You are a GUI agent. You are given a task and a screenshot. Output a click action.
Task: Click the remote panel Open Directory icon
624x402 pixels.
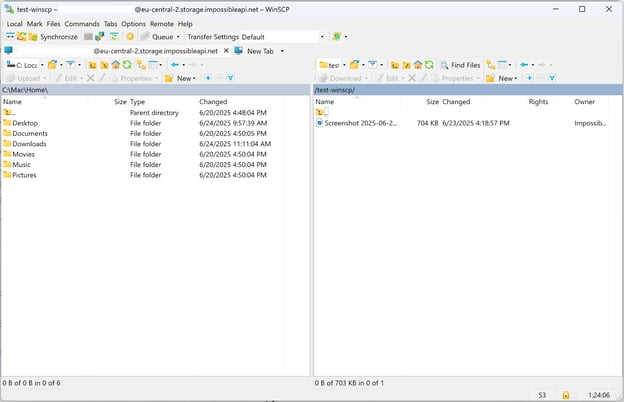[354, 64]
